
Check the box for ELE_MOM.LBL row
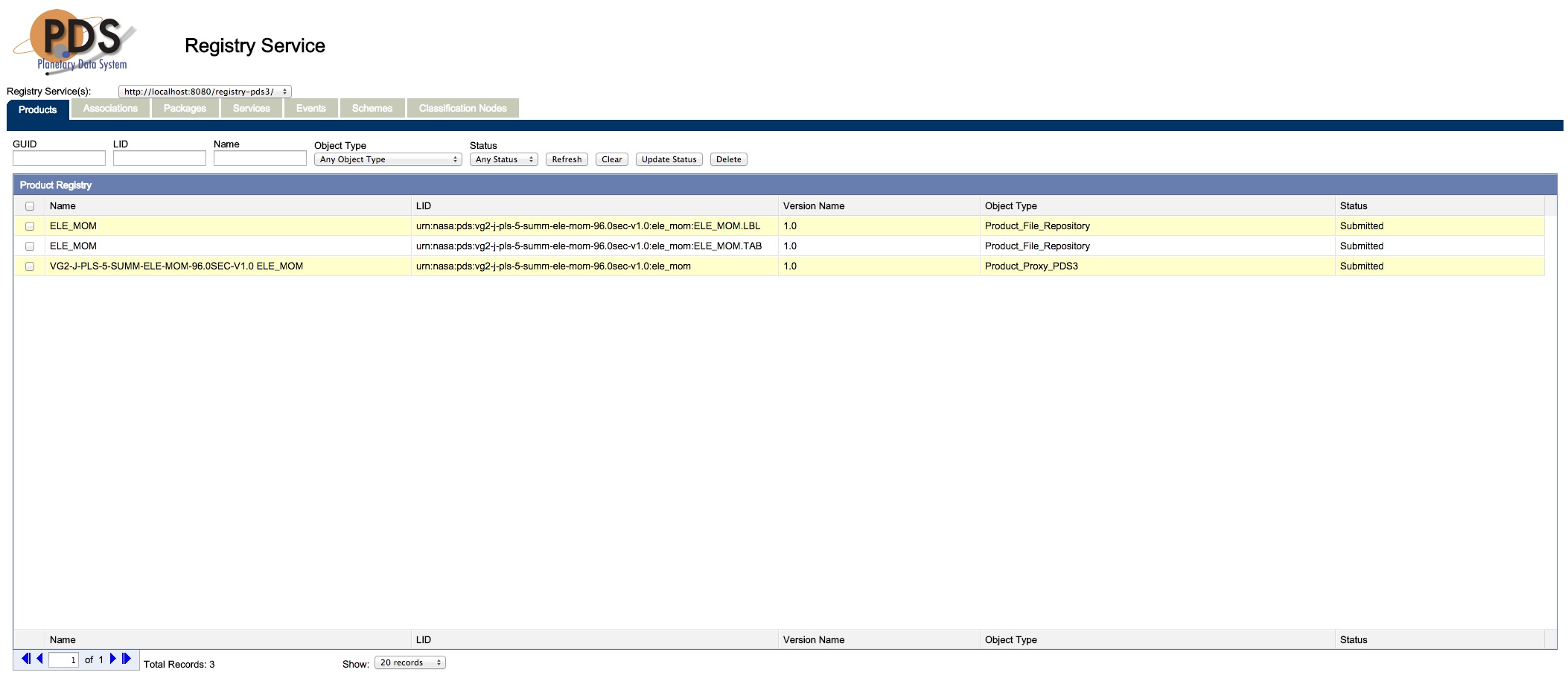tap(30, 226)
